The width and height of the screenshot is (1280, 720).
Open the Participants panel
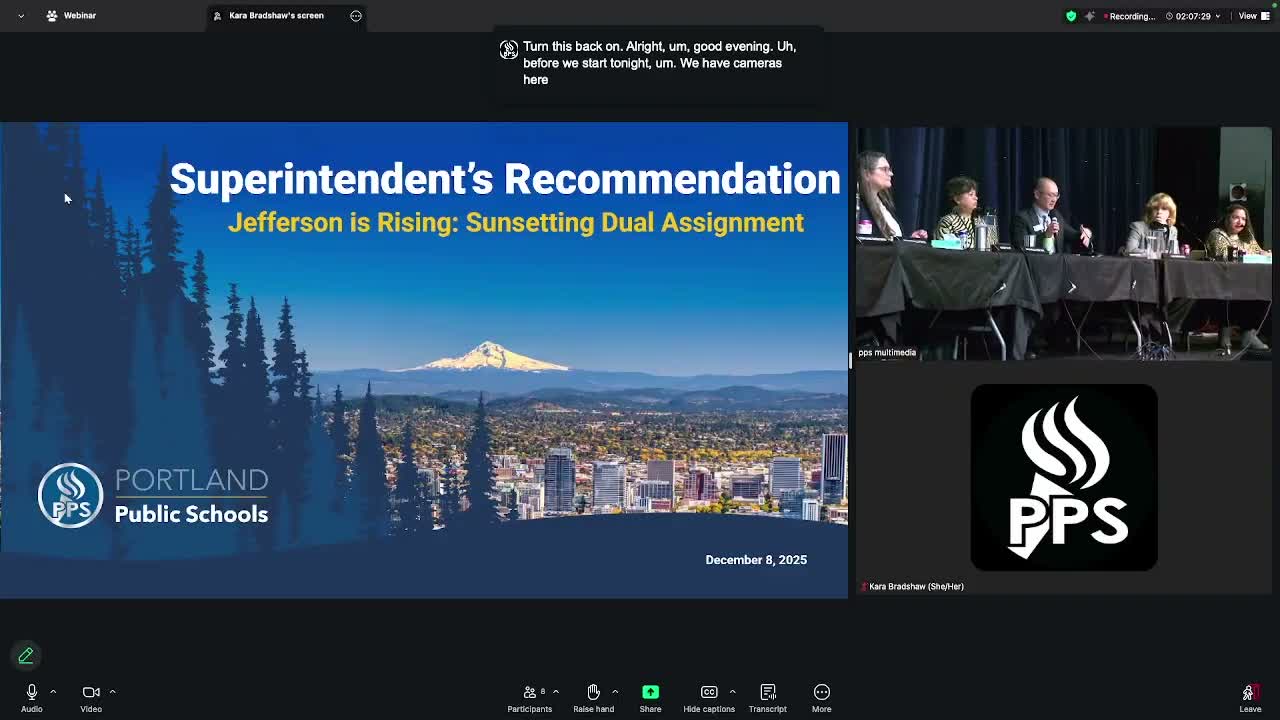click(x=530, y=692)
